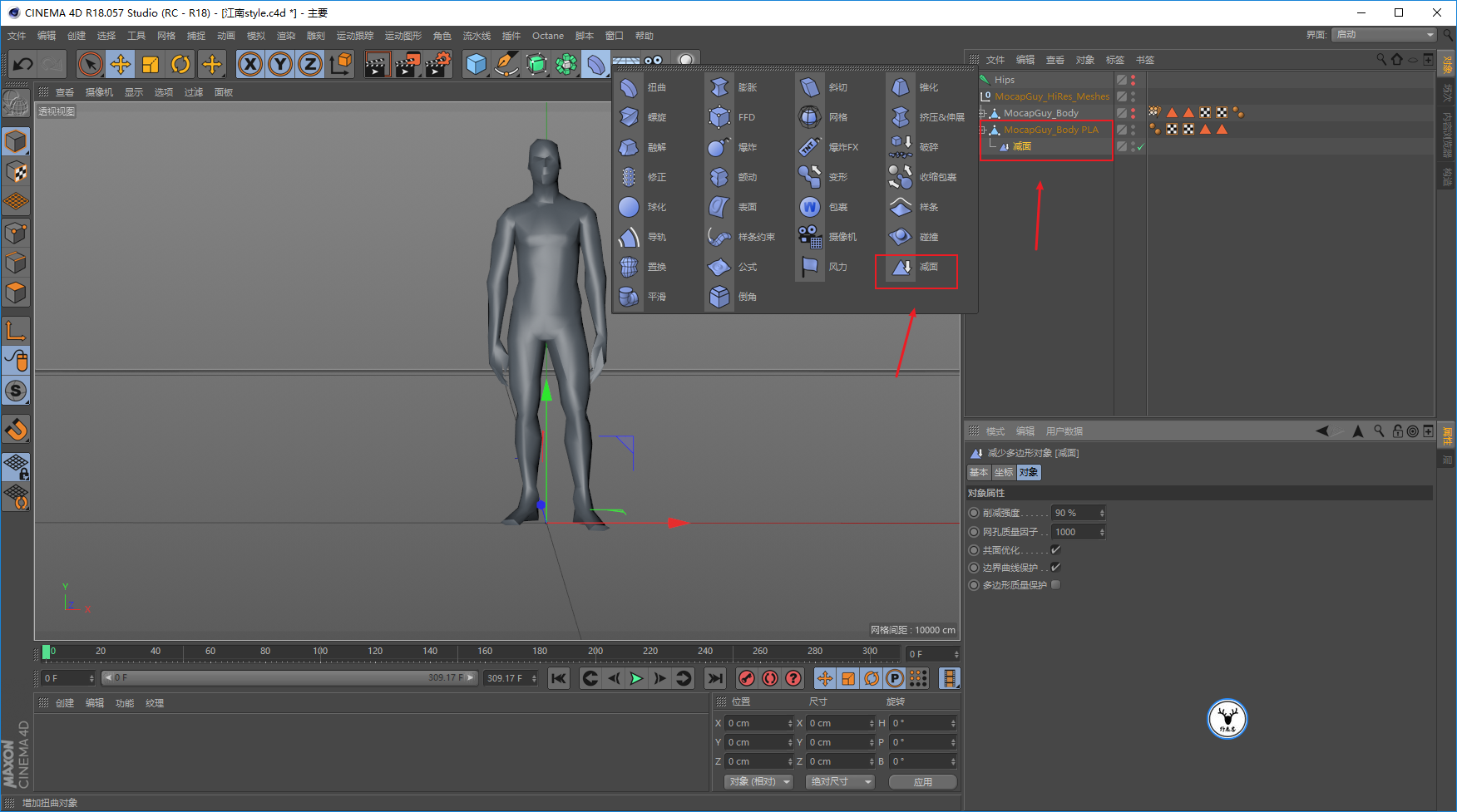Choose 减面 in the deformer popup
This screenshot has height=812, width=1457.
(x=916, y=267)
